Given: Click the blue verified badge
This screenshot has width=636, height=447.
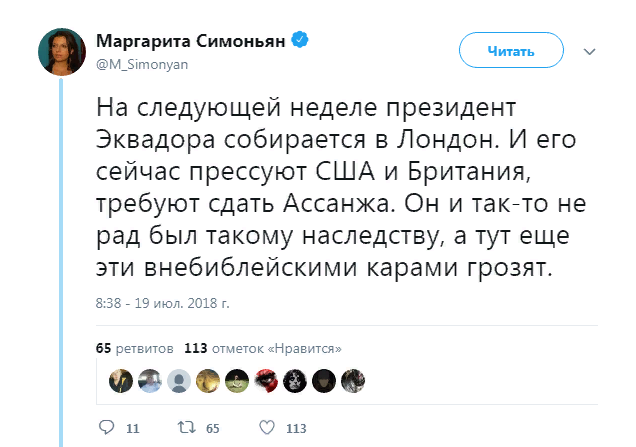Looking at the screenshot, I should tap(299, 40).
